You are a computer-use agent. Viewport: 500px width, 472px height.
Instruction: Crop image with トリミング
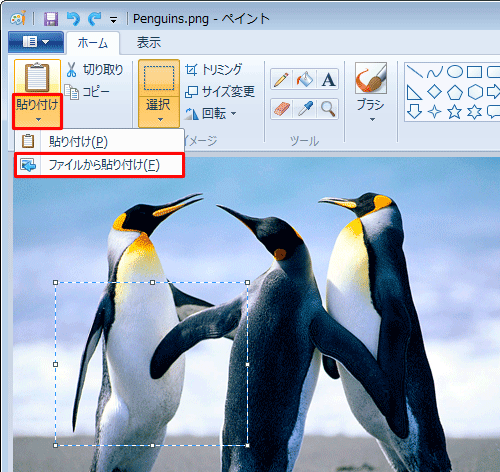[213, 70]
